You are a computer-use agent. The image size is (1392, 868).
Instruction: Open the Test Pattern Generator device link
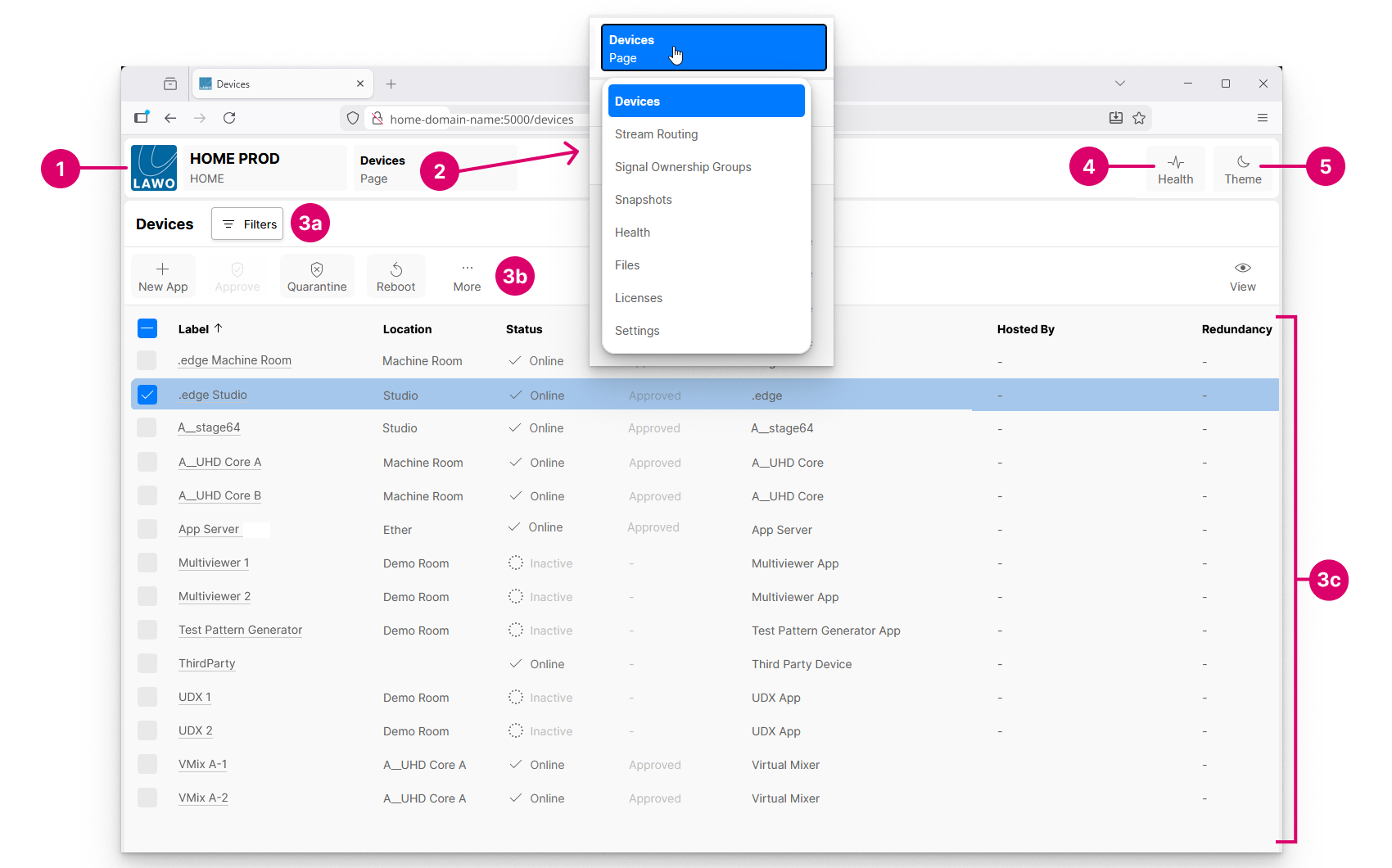click(240, 630)
